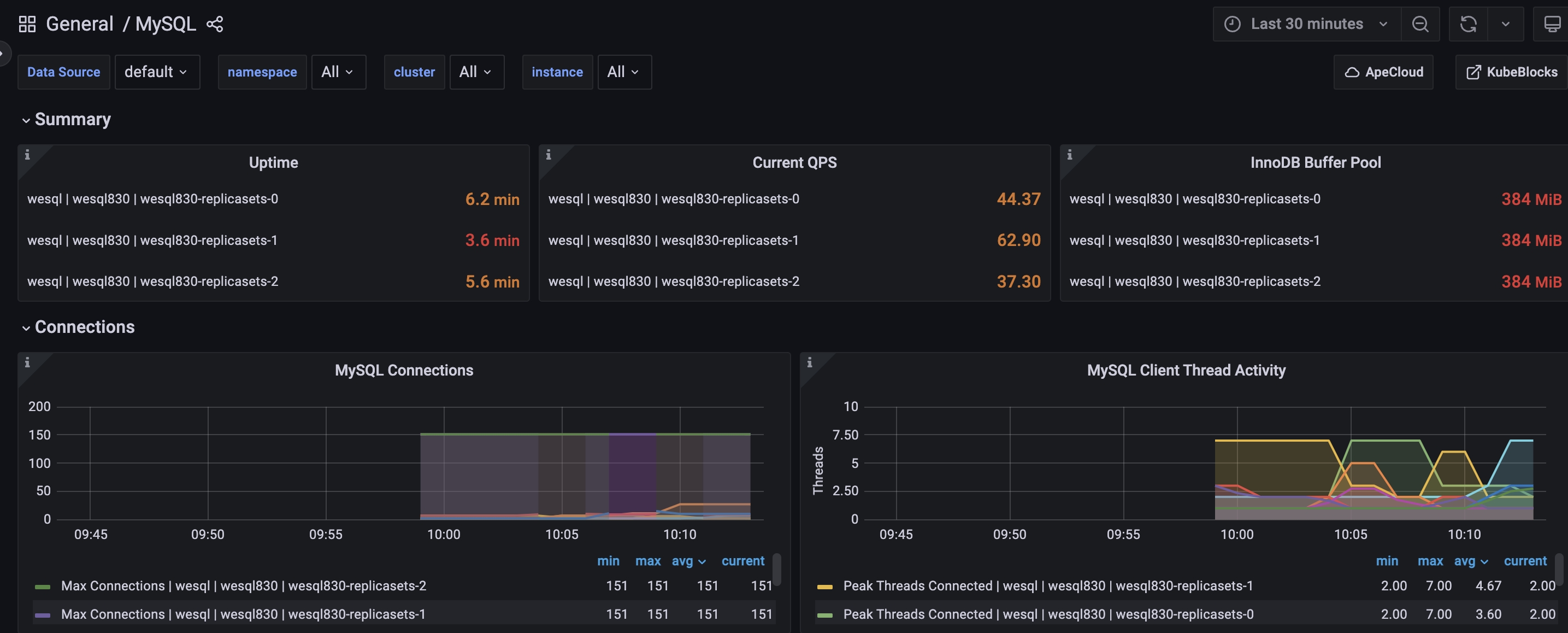Click Uptime value 3.6 min
This screenshot has height=633, width=1568.
coord(492,241)
